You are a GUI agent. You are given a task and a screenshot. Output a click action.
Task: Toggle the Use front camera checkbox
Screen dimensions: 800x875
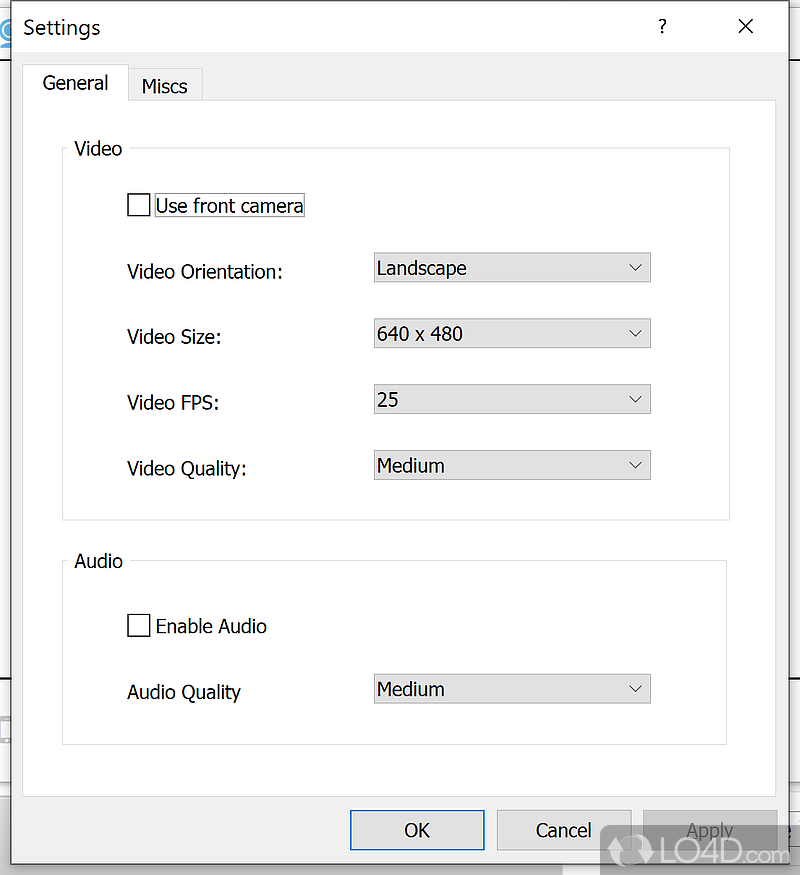point(139,206)
